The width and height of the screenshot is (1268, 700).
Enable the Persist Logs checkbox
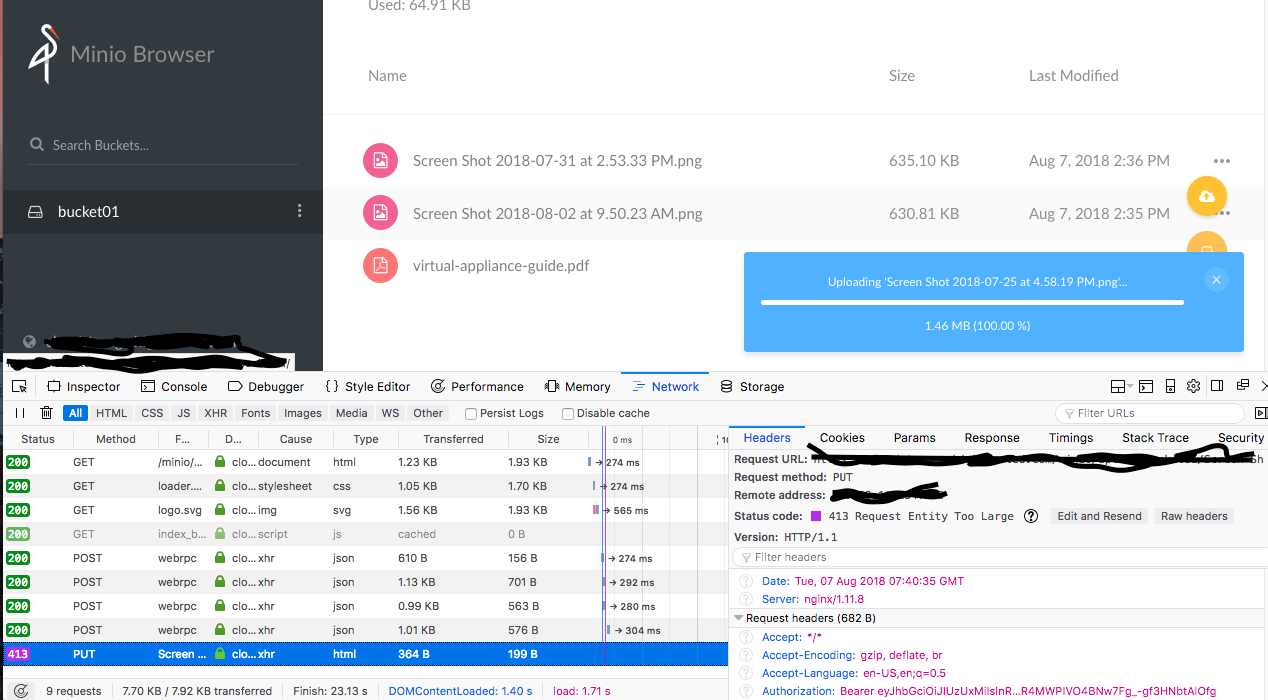(471, 414)
